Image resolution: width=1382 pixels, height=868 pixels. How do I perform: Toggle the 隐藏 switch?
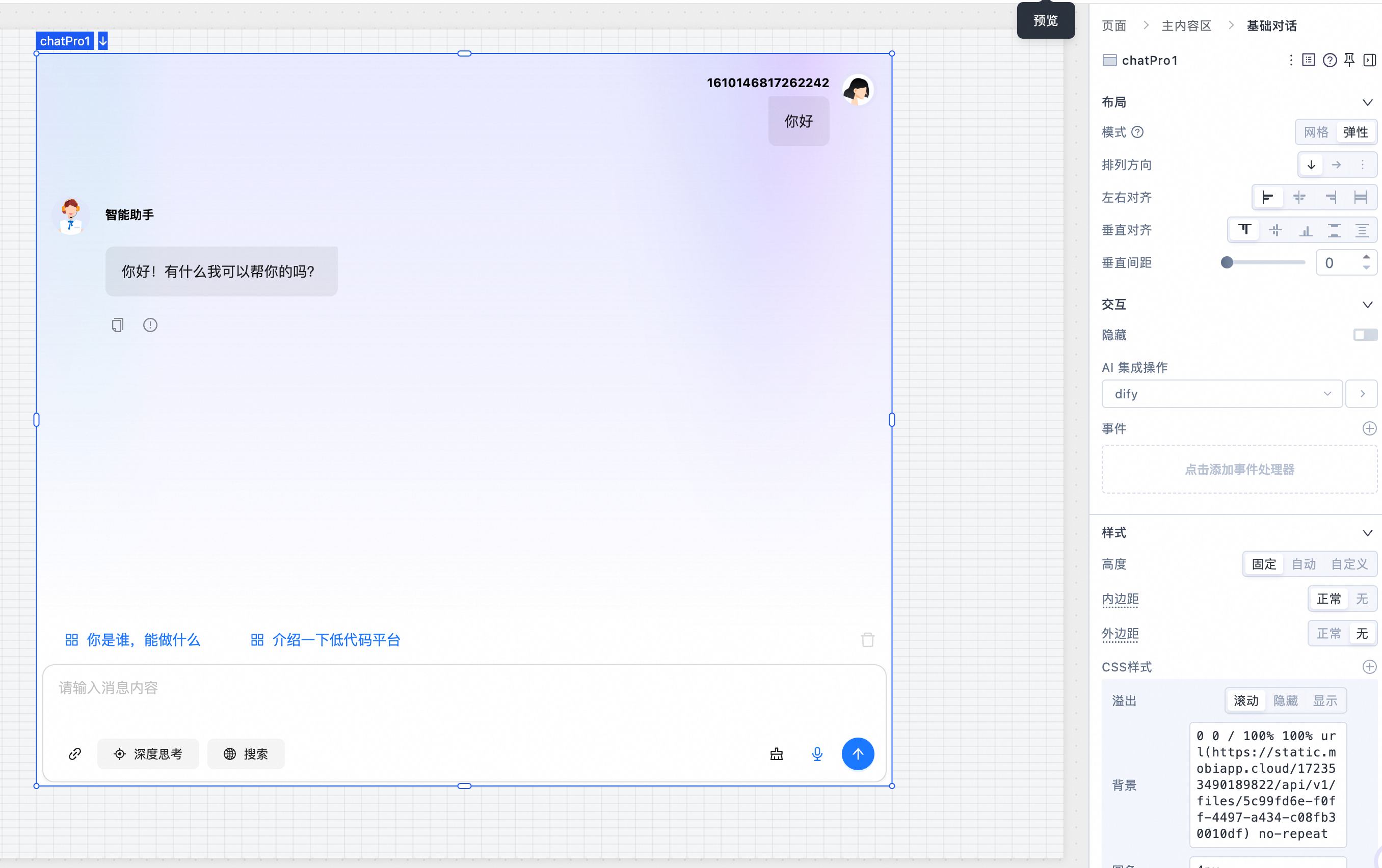[1364, 335]
